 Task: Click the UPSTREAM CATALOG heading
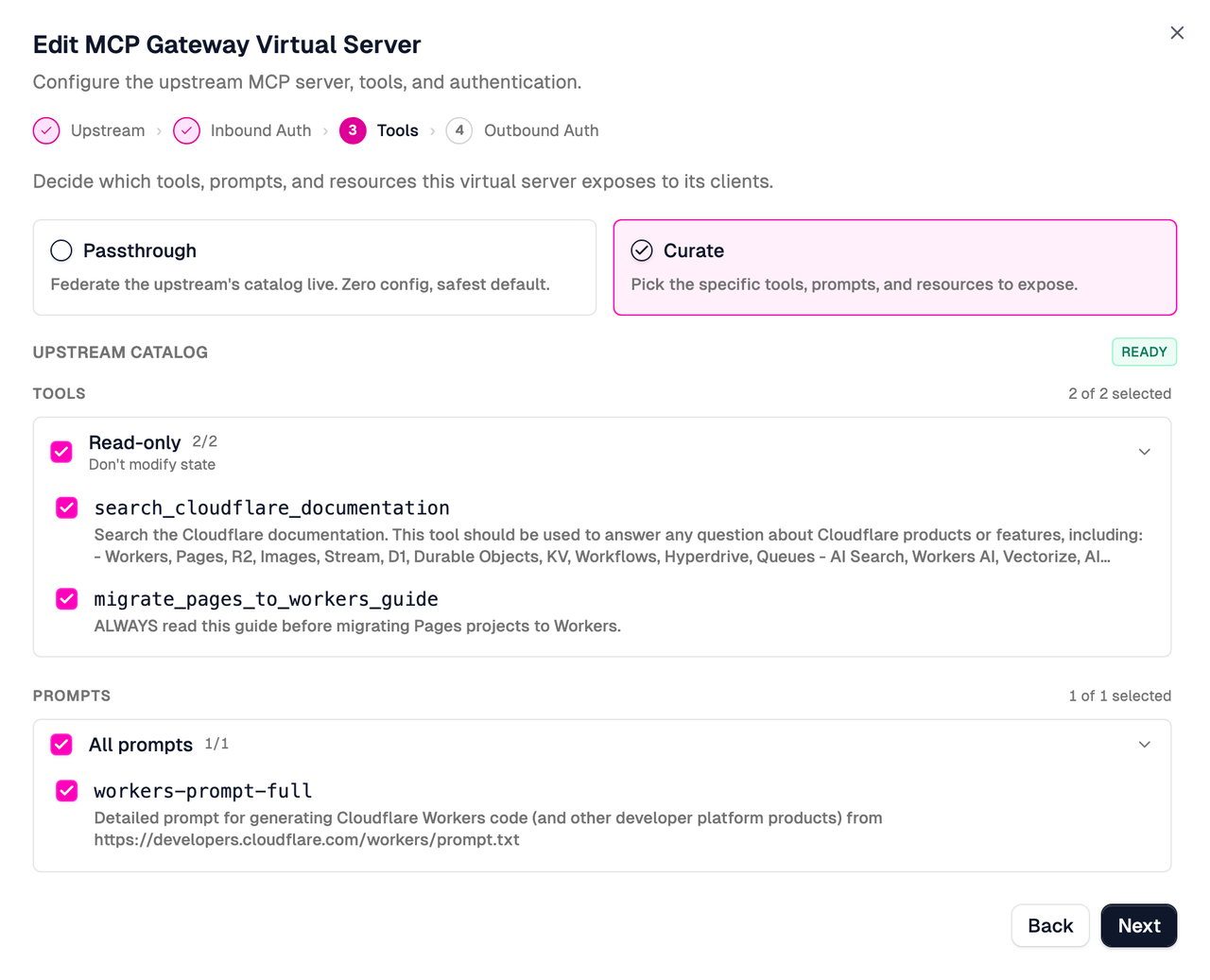(120, 352)
